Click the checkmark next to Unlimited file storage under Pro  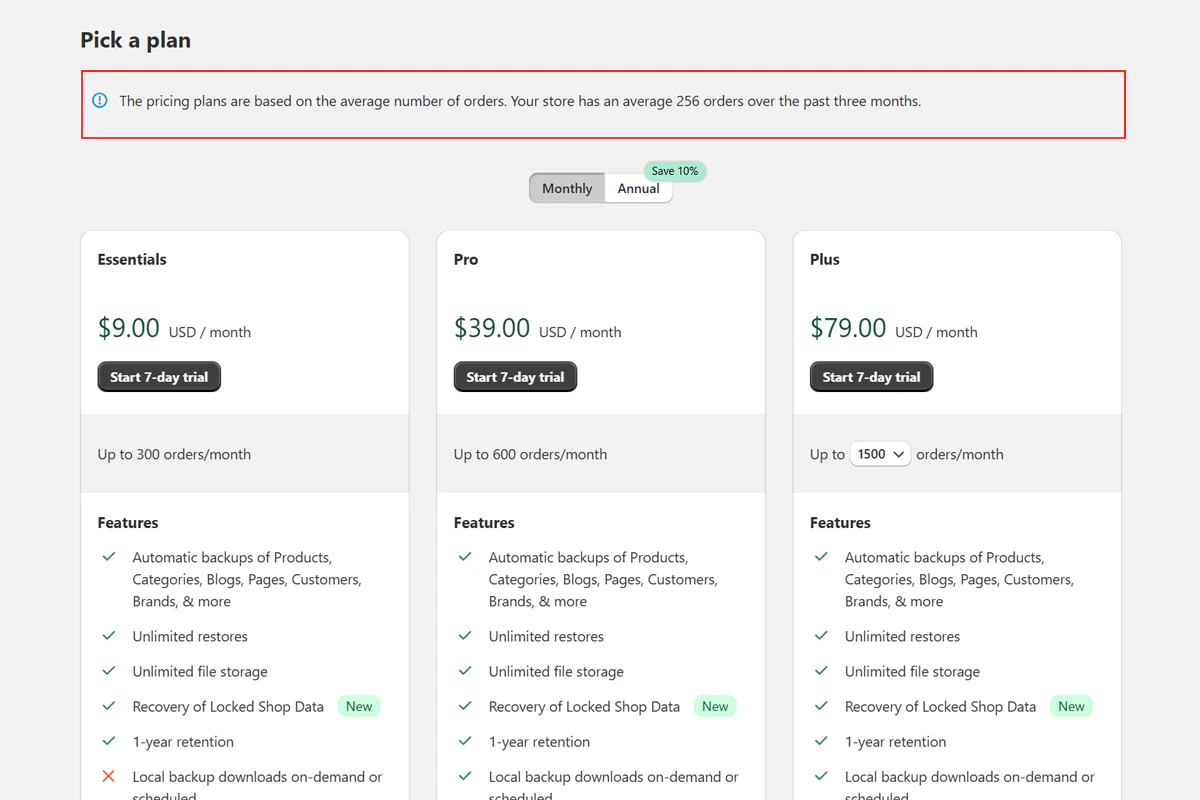tap(465, 671)
